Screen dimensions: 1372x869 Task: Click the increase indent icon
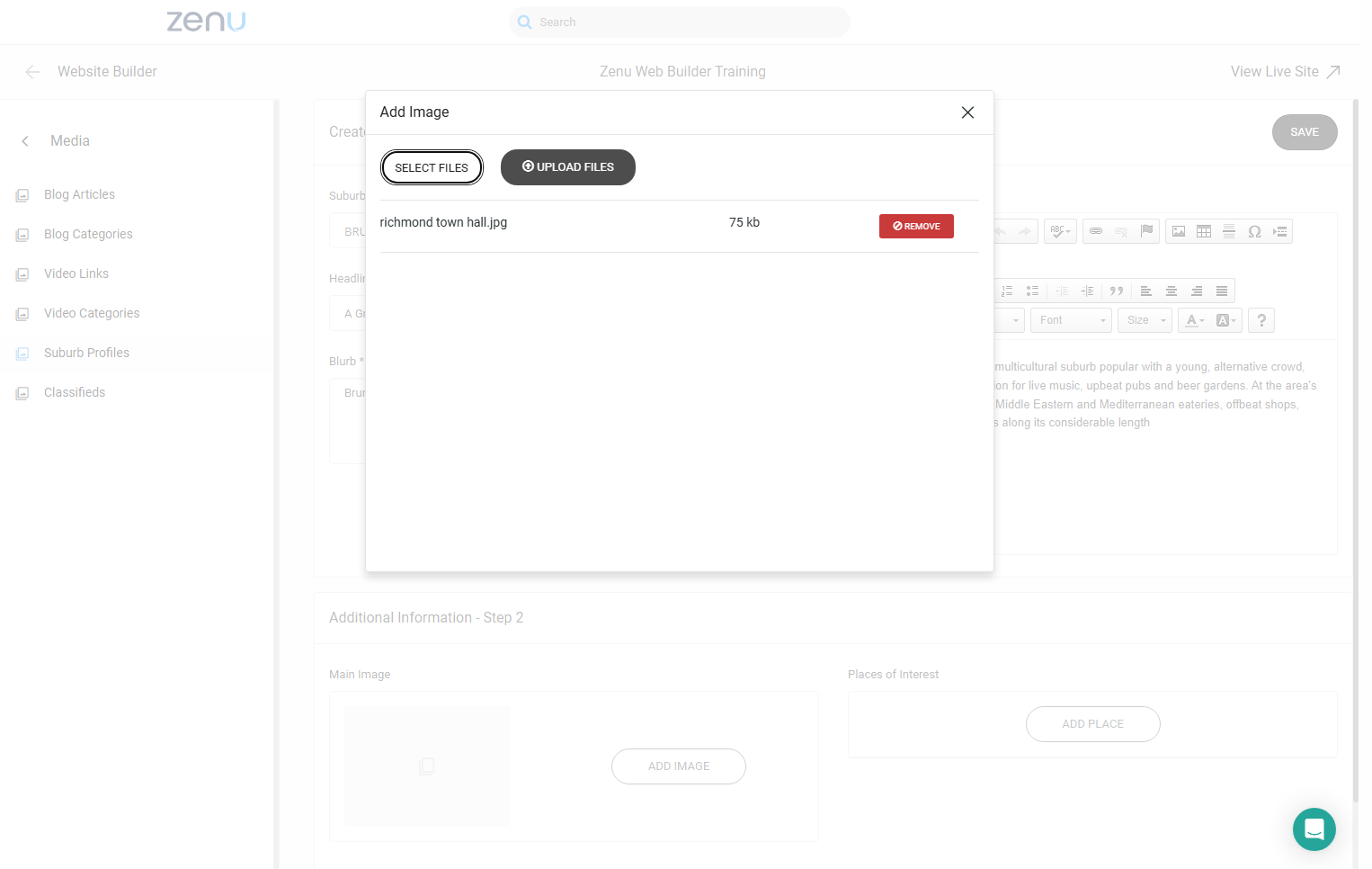pyautogui.click(x=1087, y=291)
